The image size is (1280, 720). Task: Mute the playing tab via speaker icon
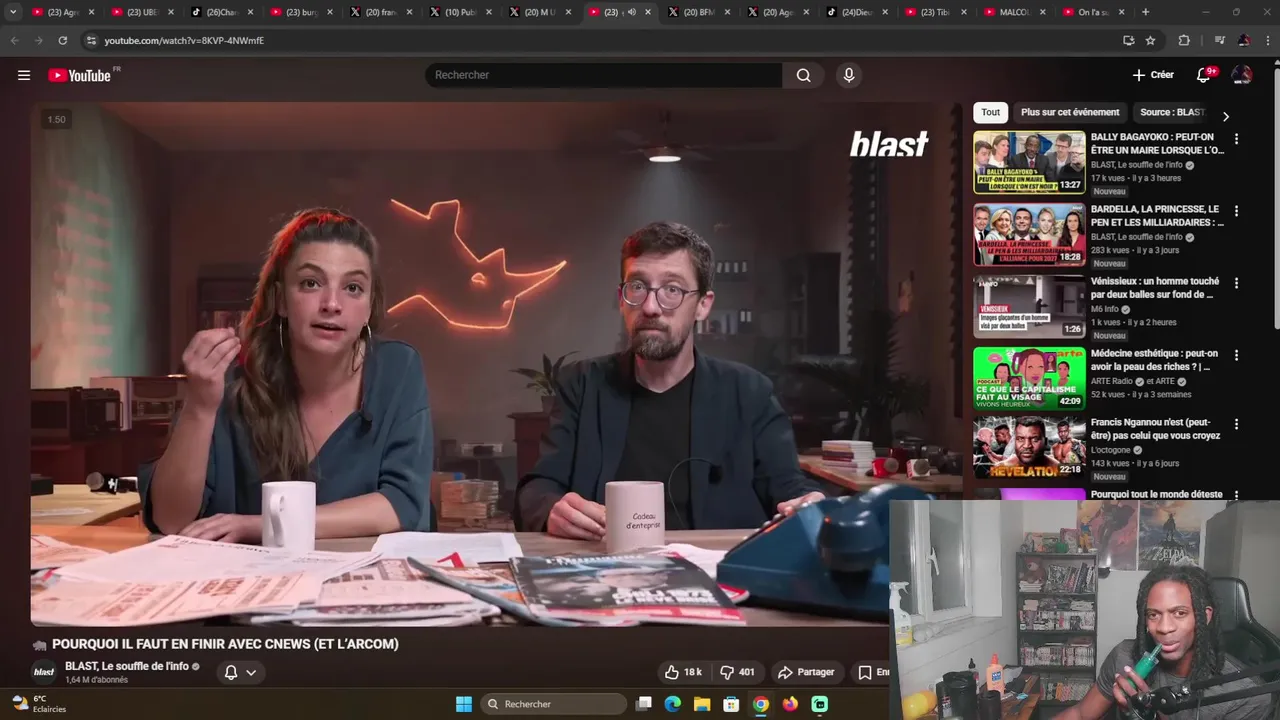click(x=631, y=12)
